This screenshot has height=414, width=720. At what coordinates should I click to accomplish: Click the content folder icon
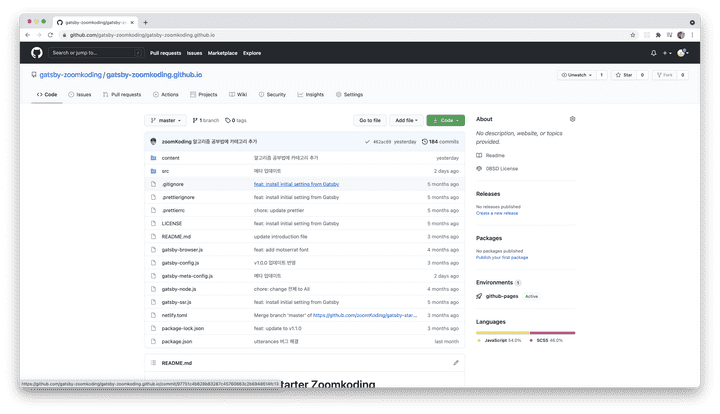(153, 158)
